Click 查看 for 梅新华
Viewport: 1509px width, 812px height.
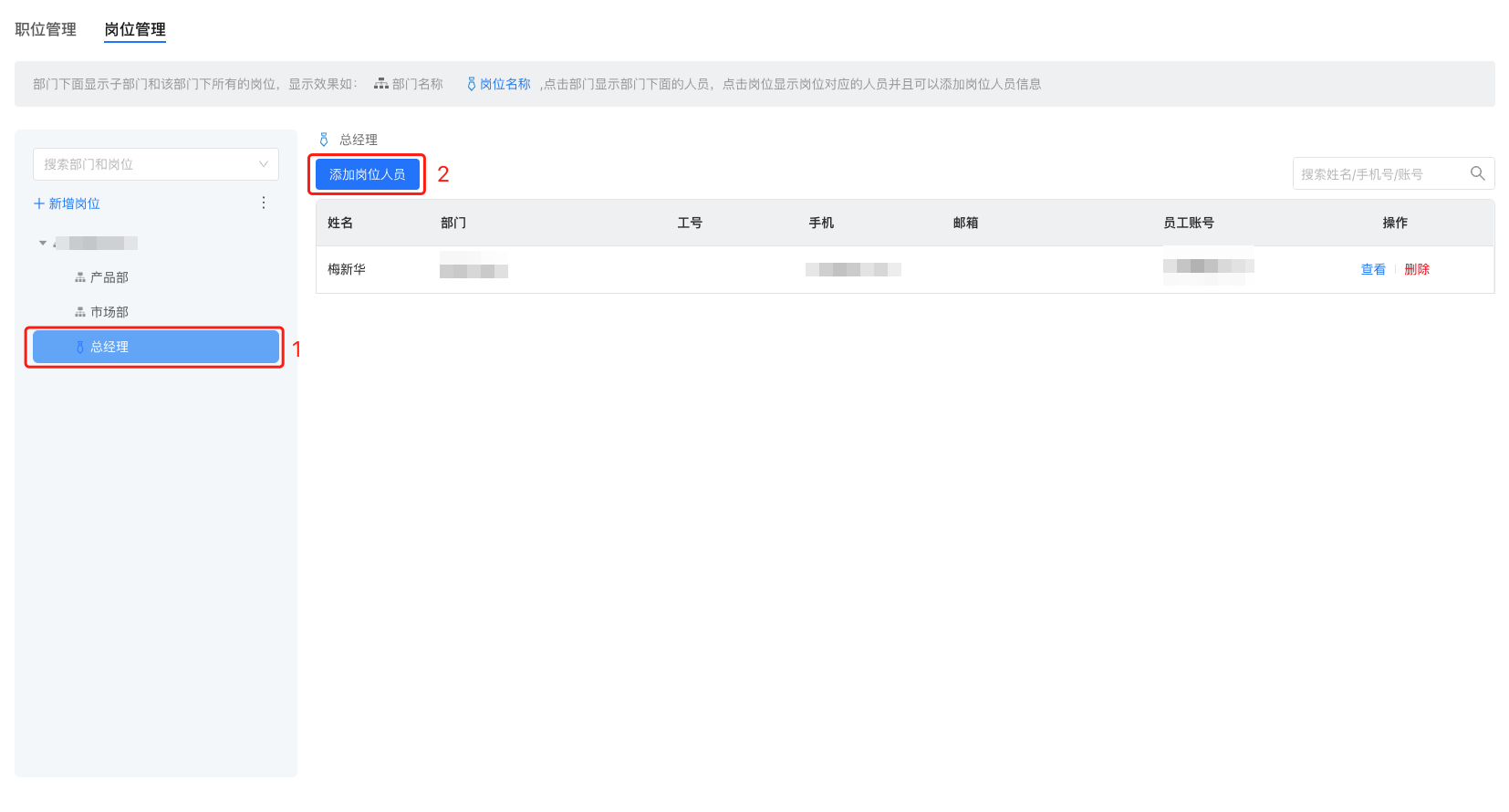pyautogui.click(x=1373, y=269)
